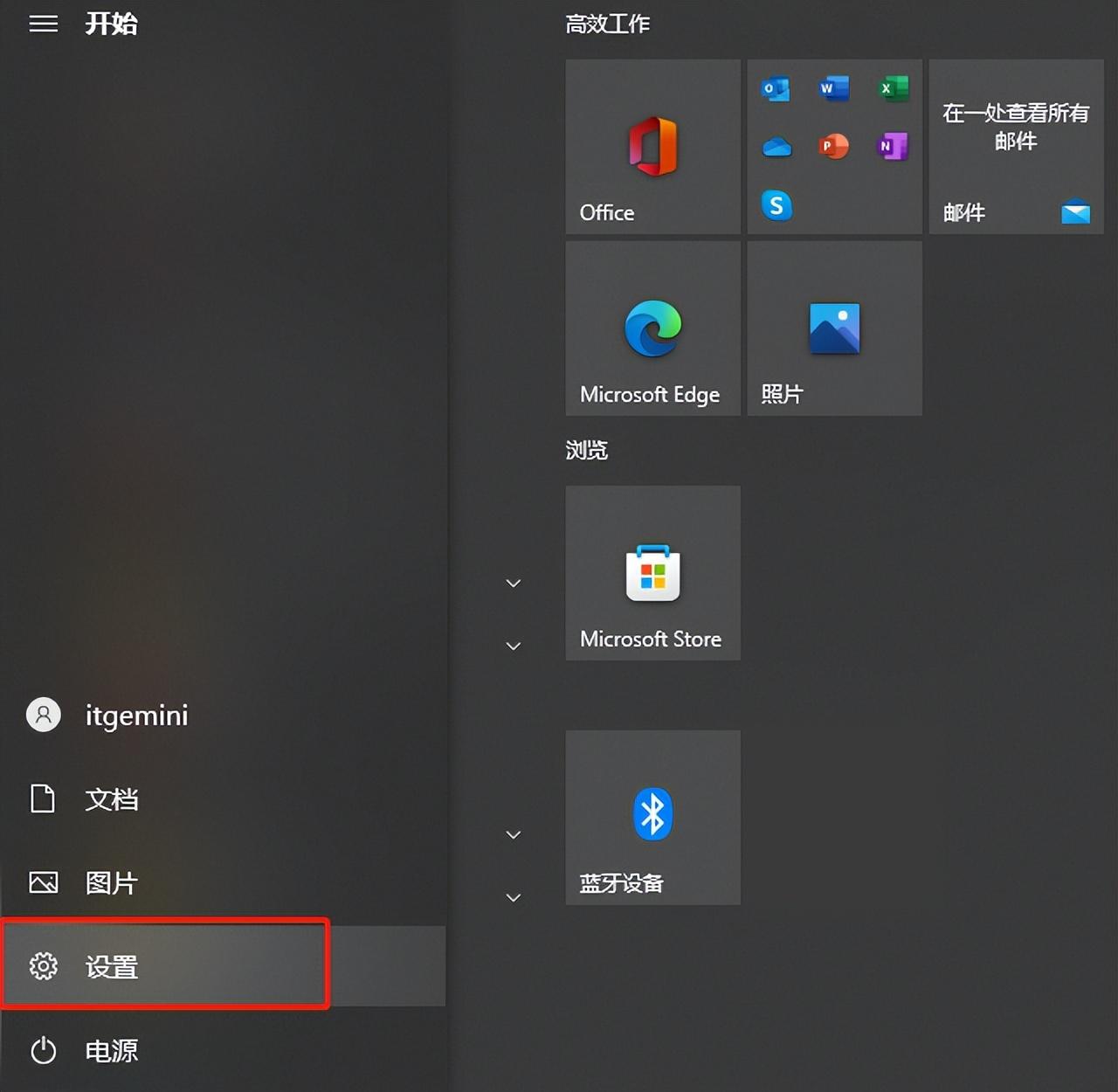
Task: Open the 邮件 (Mail) tile
Action: 1015,147
